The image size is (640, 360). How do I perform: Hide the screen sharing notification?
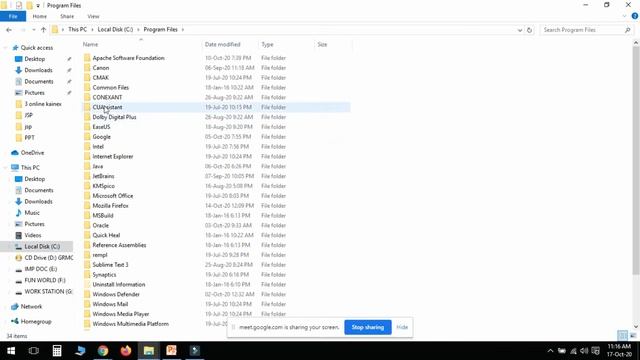(x=402, y=327)
